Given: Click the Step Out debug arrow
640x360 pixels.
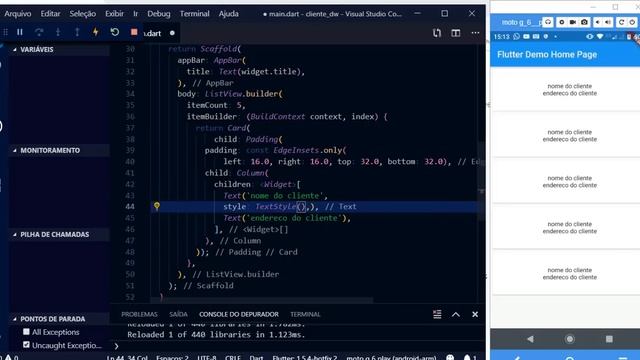Looking at the screenshot, I should point(77,32).
